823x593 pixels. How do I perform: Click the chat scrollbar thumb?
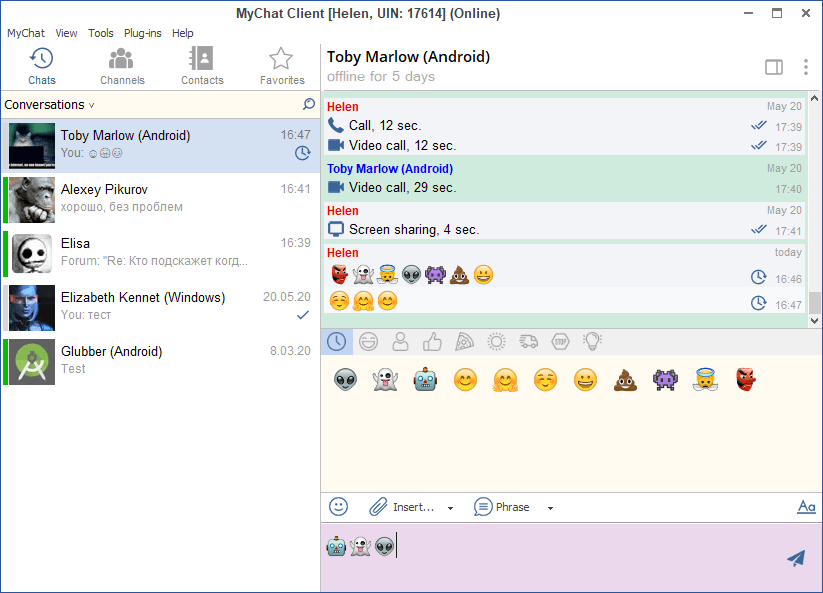click(x=815, y=302)
